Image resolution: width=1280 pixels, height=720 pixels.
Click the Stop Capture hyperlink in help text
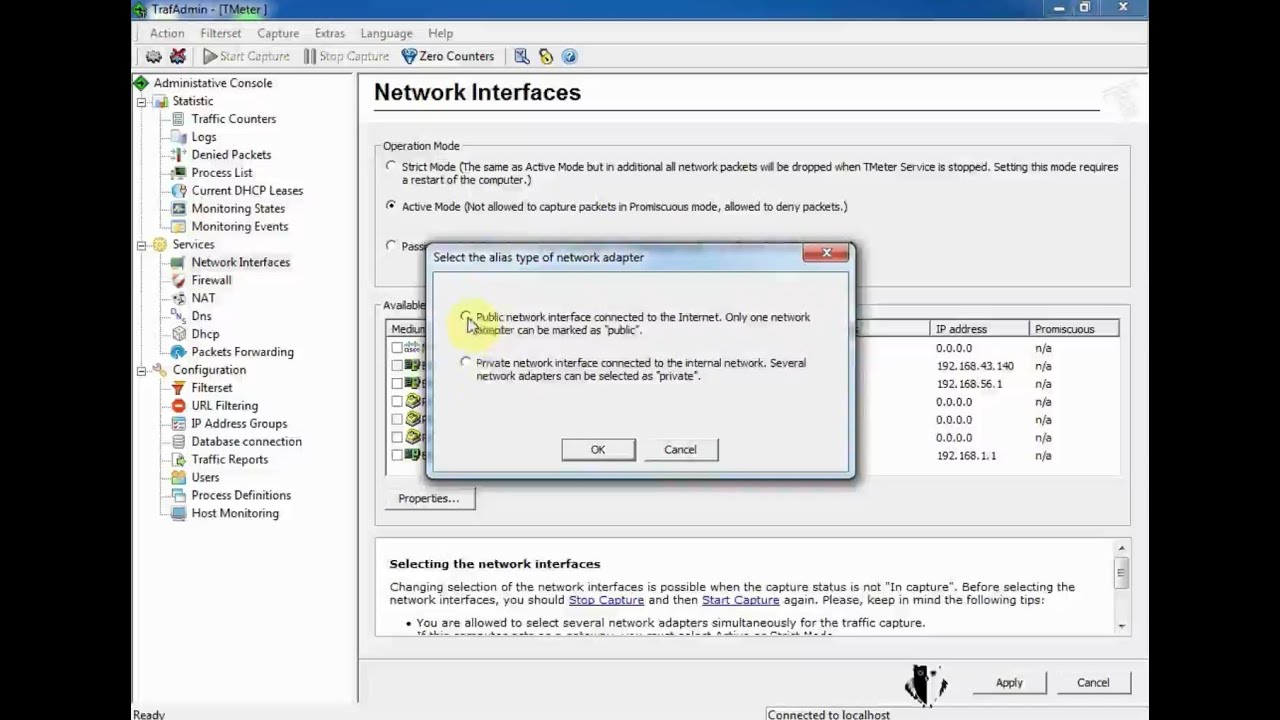[606, 600]
